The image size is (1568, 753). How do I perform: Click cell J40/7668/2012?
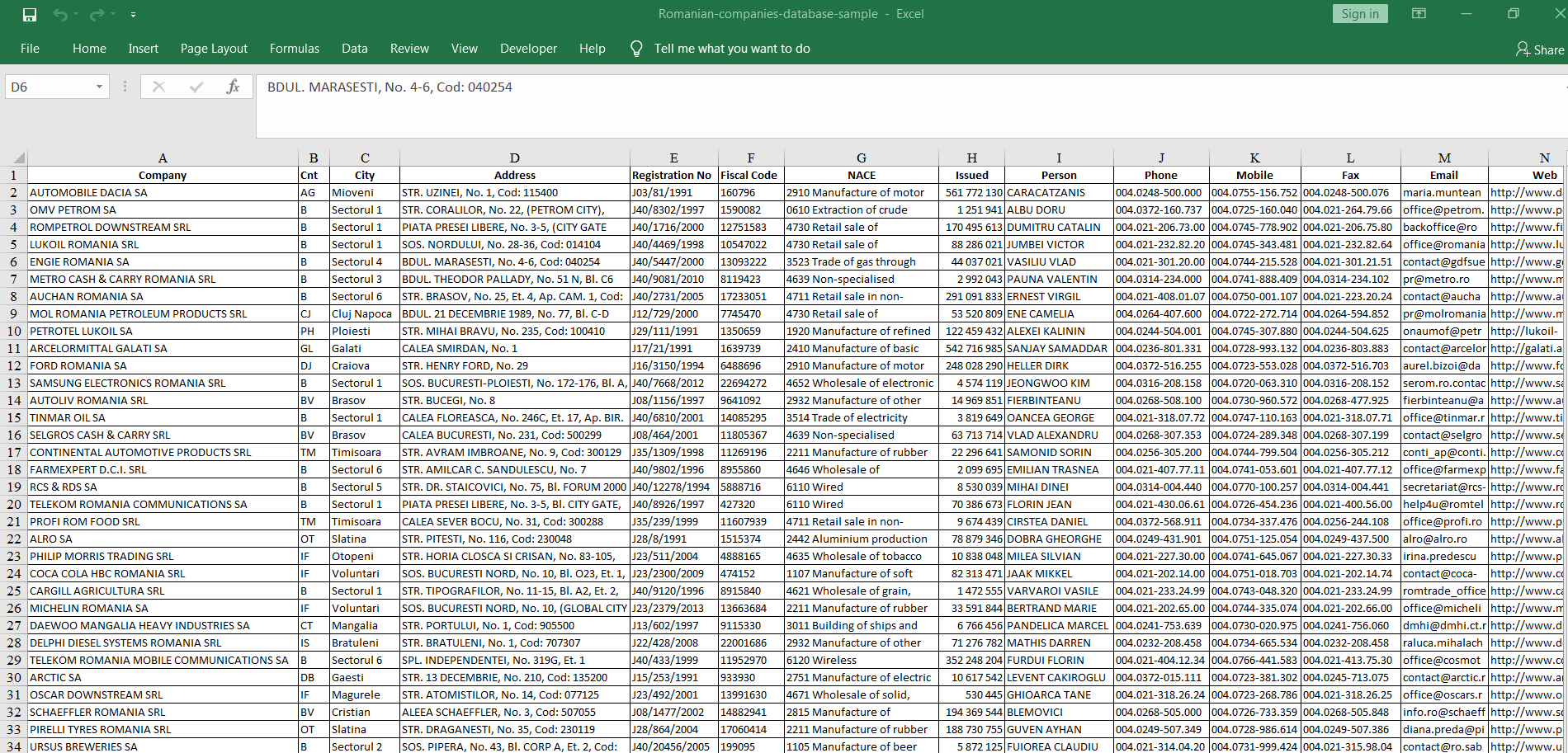pos(674,383)
